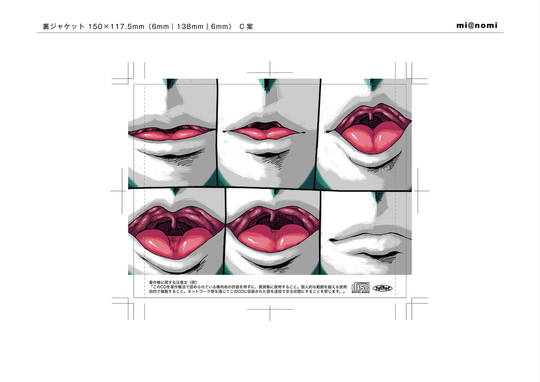Image resolution: width=540 pixels, height=382 pixels.
Task: Select the bottom-left wide open mouth panel
Action: pos(177,231)
